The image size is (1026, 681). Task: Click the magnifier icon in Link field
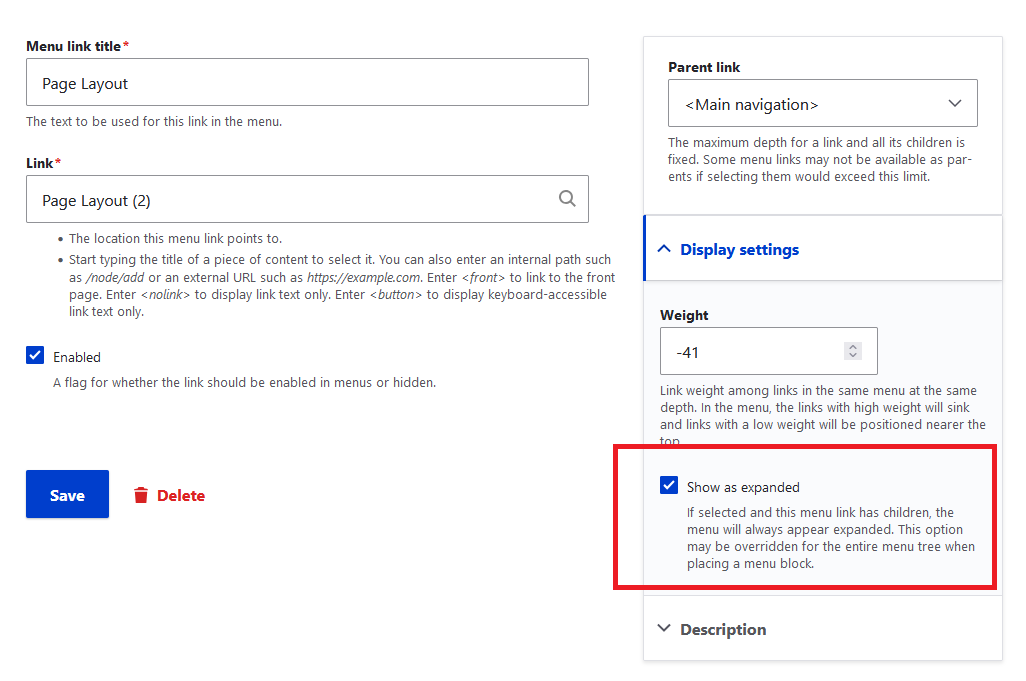(567, 199)
